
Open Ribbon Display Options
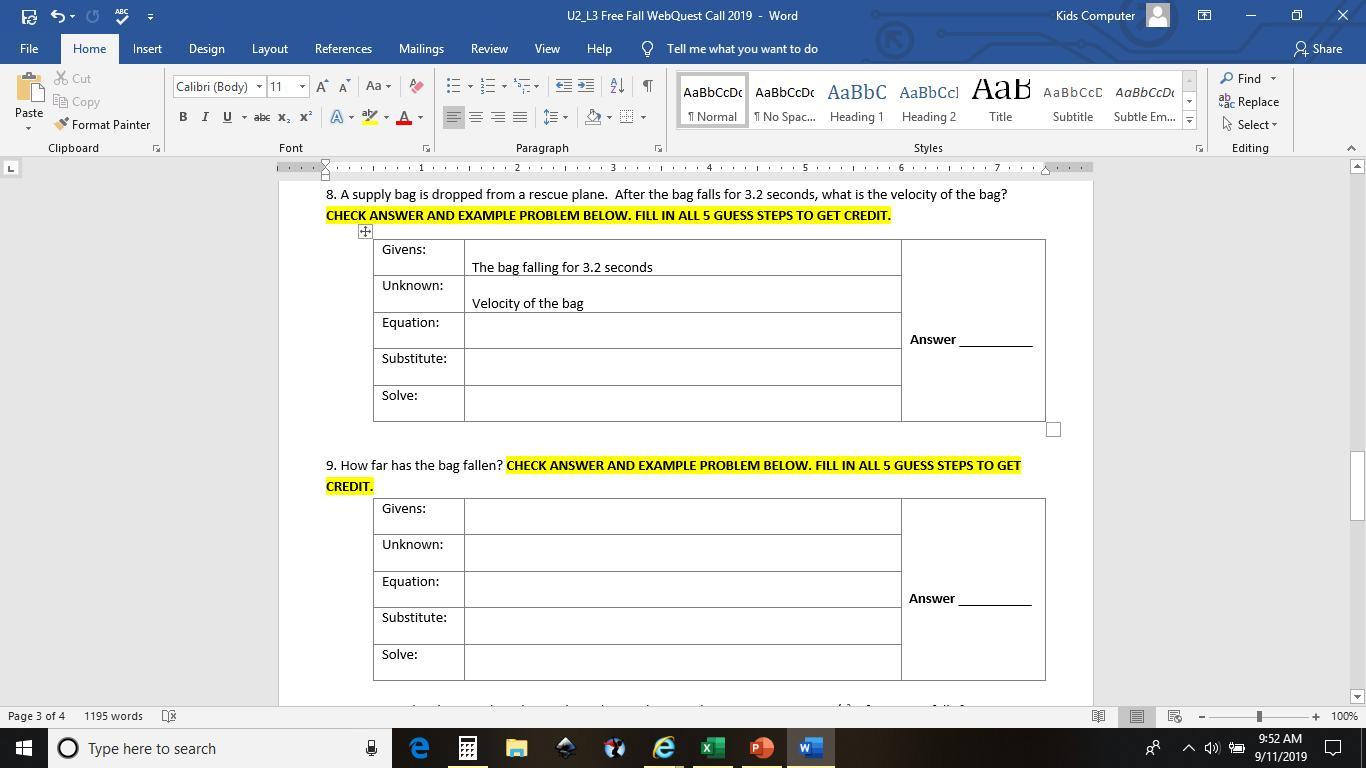coord(1205,16)
